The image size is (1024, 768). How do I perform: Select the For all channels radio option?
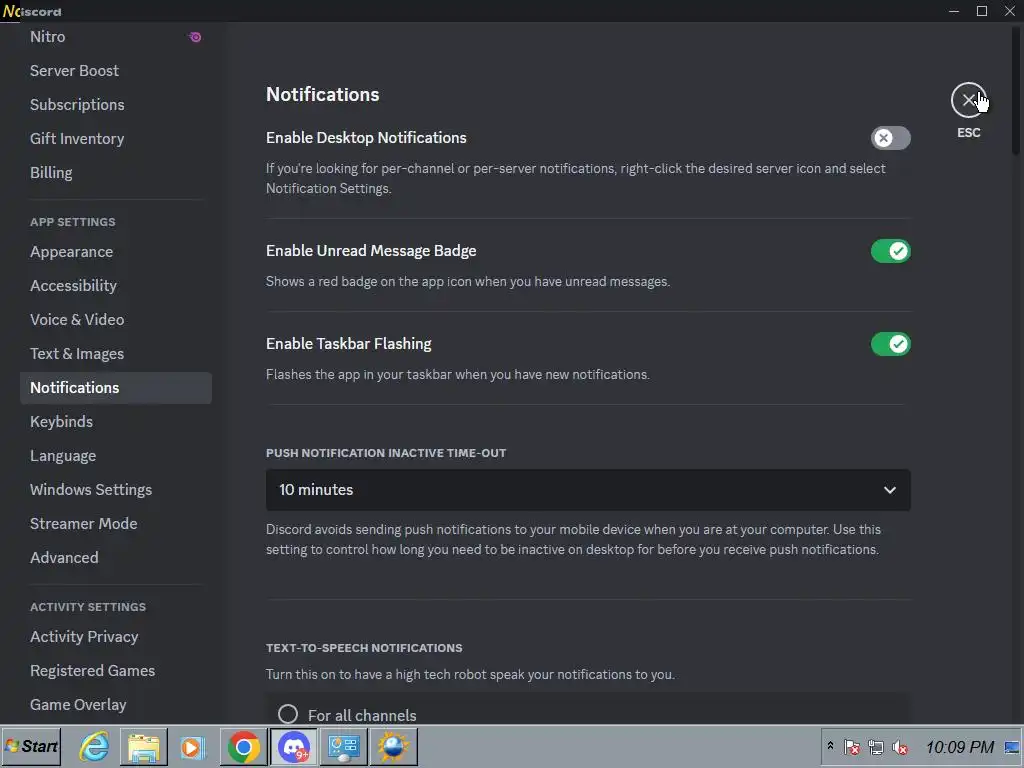[288, 714]
